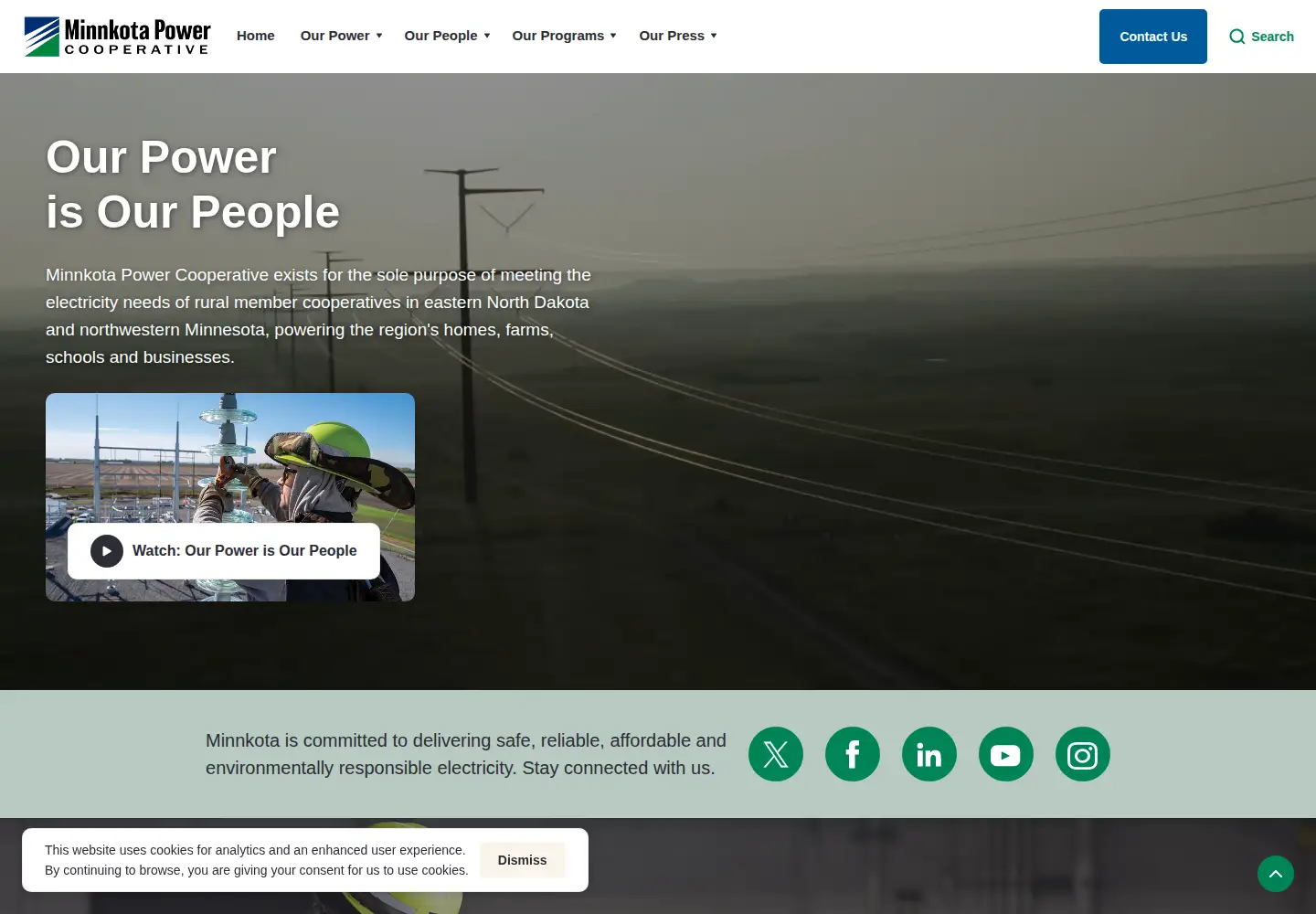Go to the Home menu item
The height and width of the screenshot is (914, 1316).
tap(256, 36)
